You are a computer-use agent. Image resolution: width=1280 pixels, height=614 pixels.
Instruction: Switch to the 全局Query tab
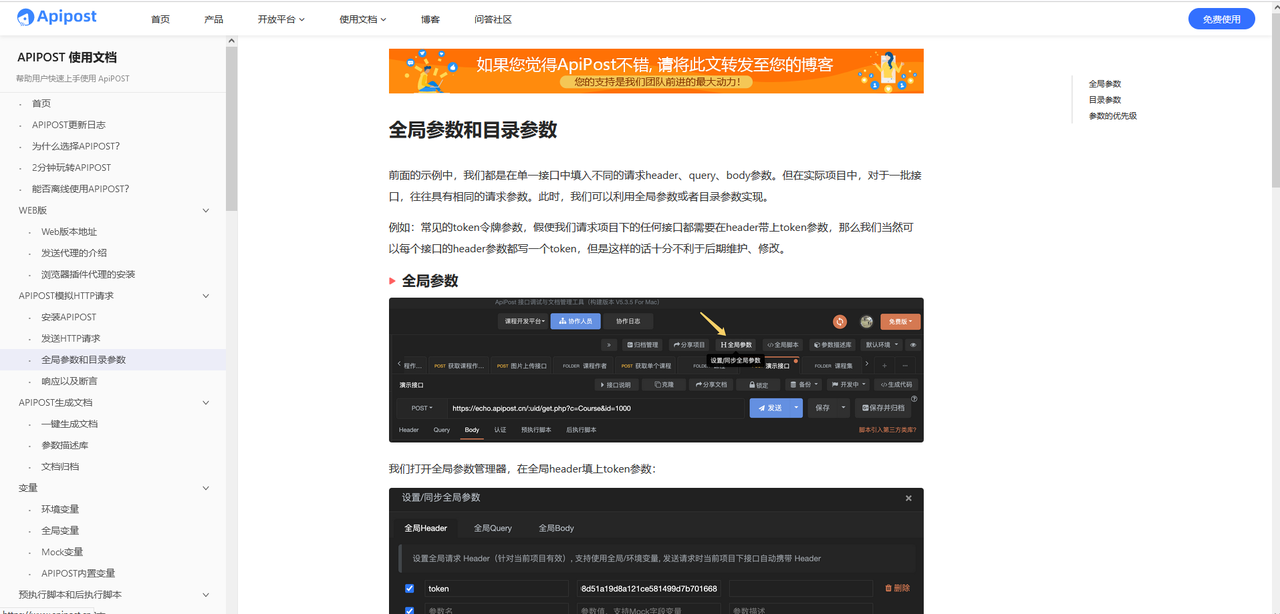click(492, 527)
